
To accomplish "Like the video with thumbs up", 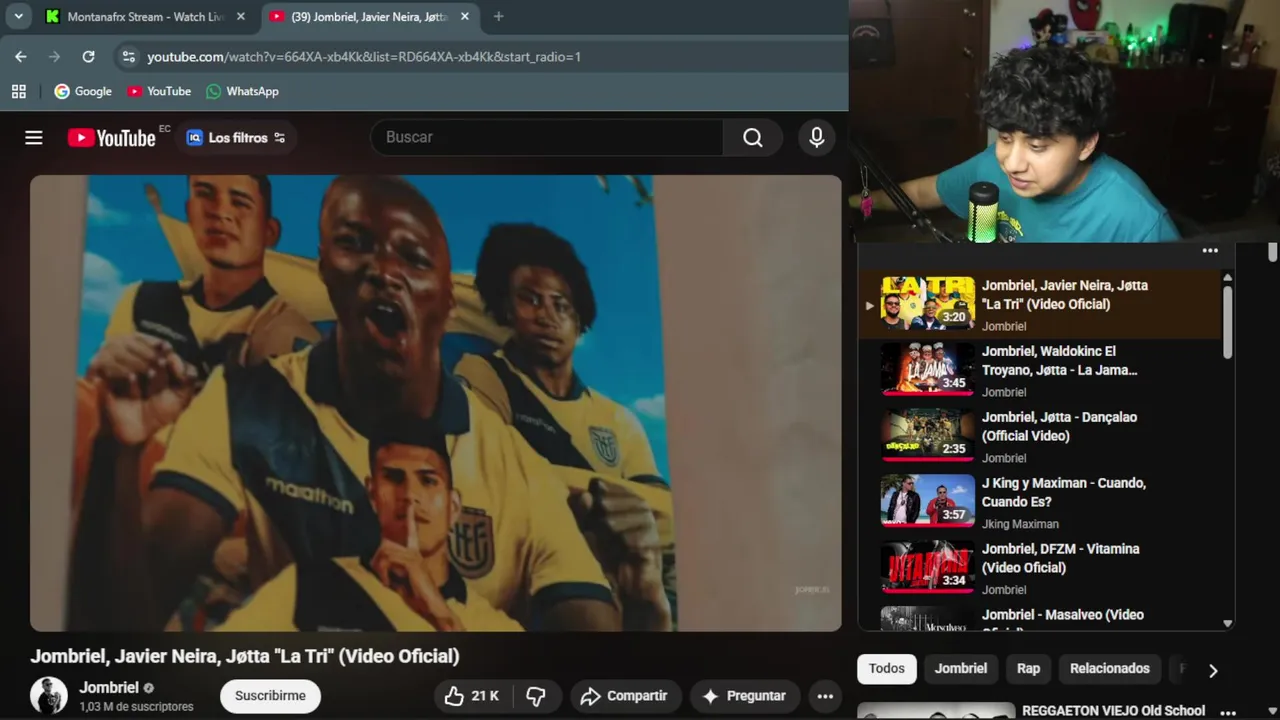I will [x=471, y=696].
